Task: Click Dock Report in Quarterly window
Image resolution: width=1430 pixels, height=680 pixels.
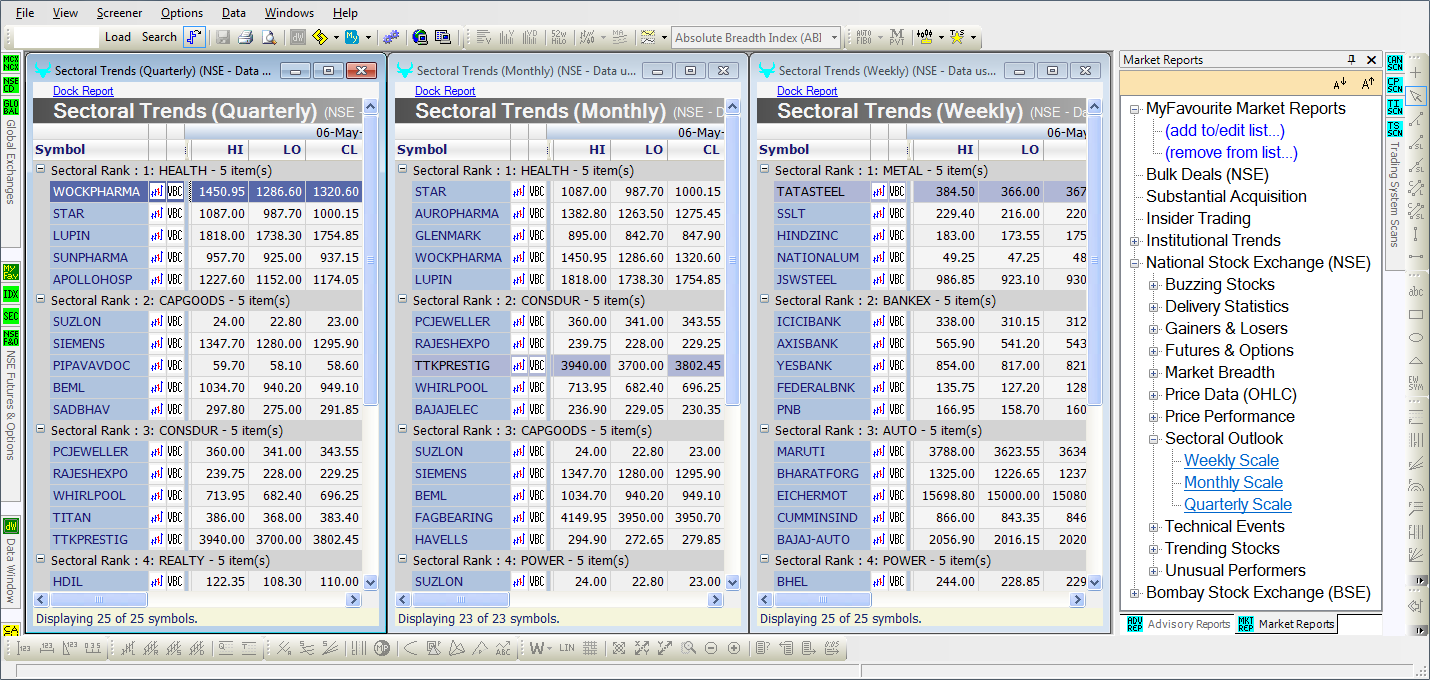Action: pyautogui.click(x=83, y=91)
